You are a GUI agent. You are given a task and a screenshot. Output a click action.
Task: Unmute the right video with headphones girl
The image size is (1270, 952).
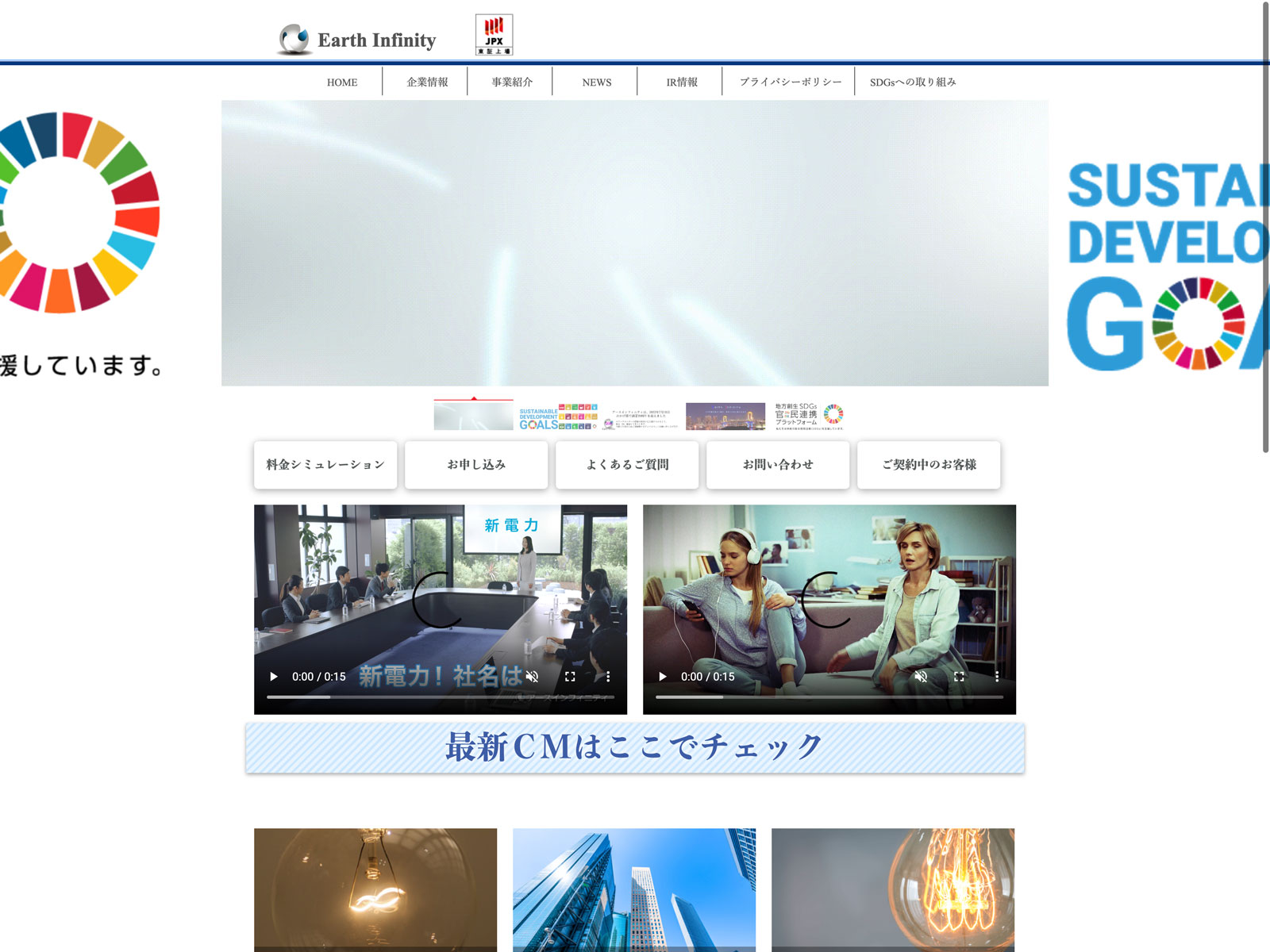[x=921, y=677]
